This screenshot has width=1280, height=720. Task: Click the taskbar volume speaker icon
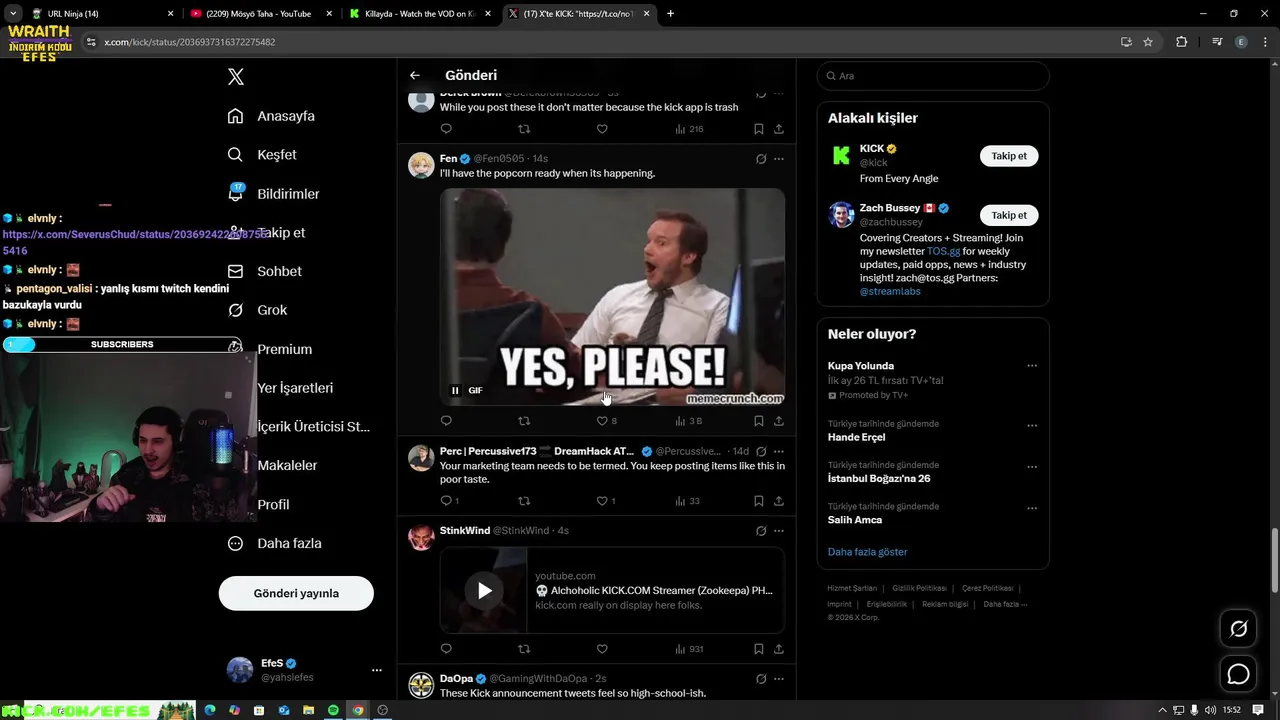pos(1212,710)
